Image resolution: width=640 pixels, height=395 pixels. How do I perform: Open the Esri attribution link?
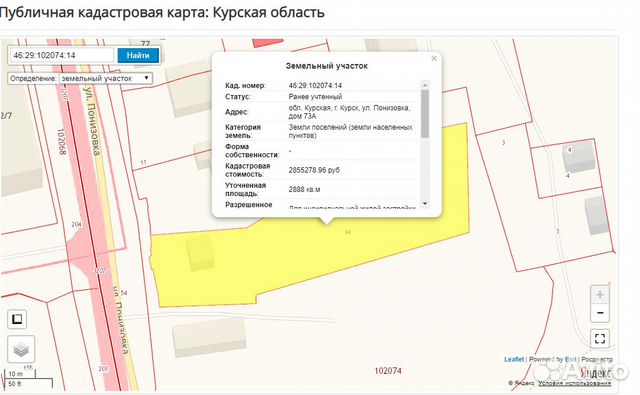pyautogui.click(x=570, y=359)
